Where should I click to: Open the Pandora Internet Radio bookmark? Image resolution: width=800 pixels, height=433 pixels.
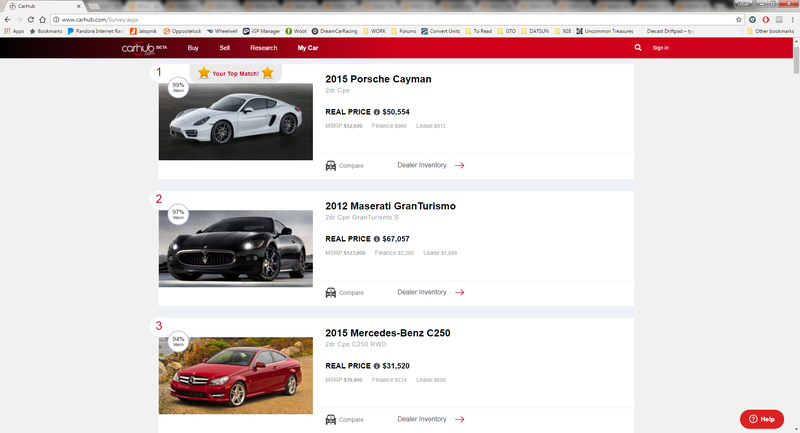[95, 31]
